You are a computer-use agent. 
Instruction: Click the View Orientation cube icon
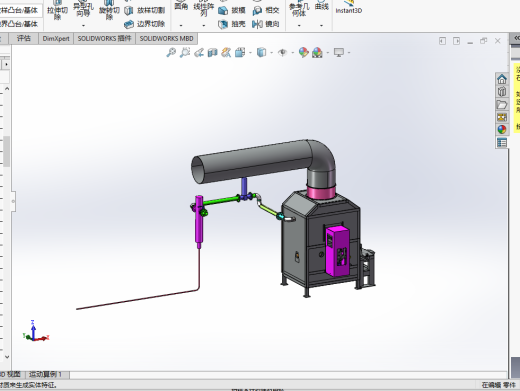[x=240, y=52]
